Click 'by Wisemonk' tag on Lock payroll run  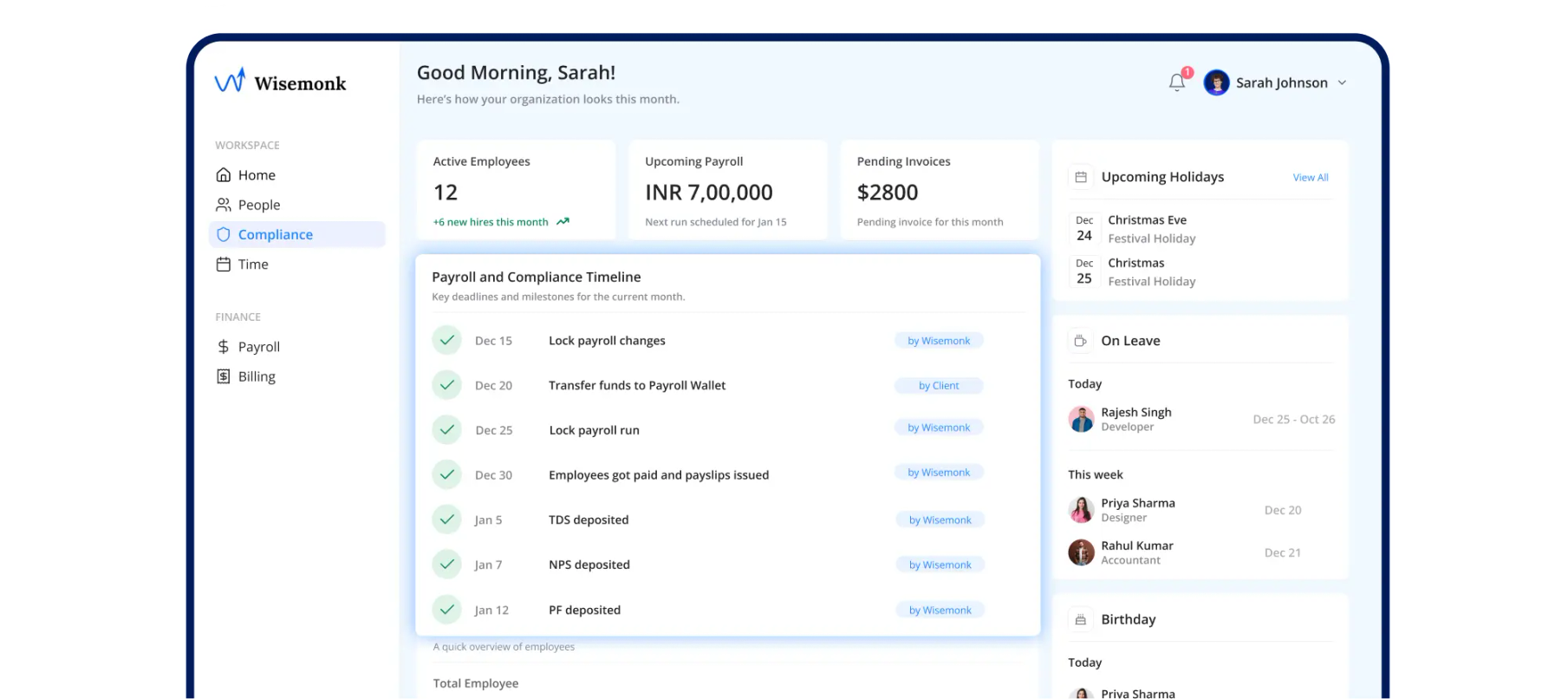(x=939, y=428)
